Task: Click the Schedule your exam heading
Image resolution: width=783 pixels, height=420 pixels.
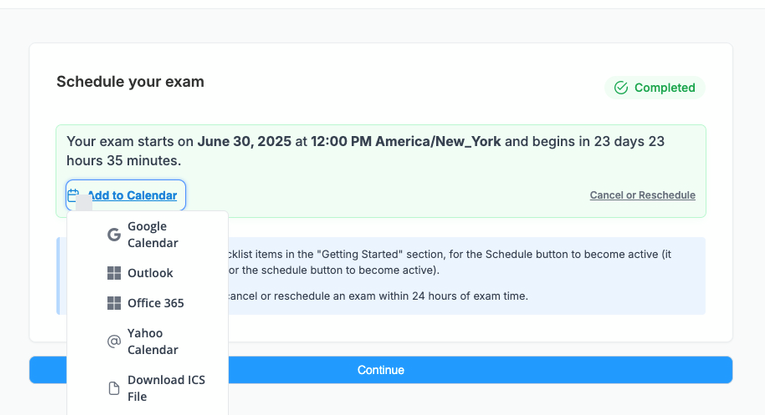Action: pos(130,82)
